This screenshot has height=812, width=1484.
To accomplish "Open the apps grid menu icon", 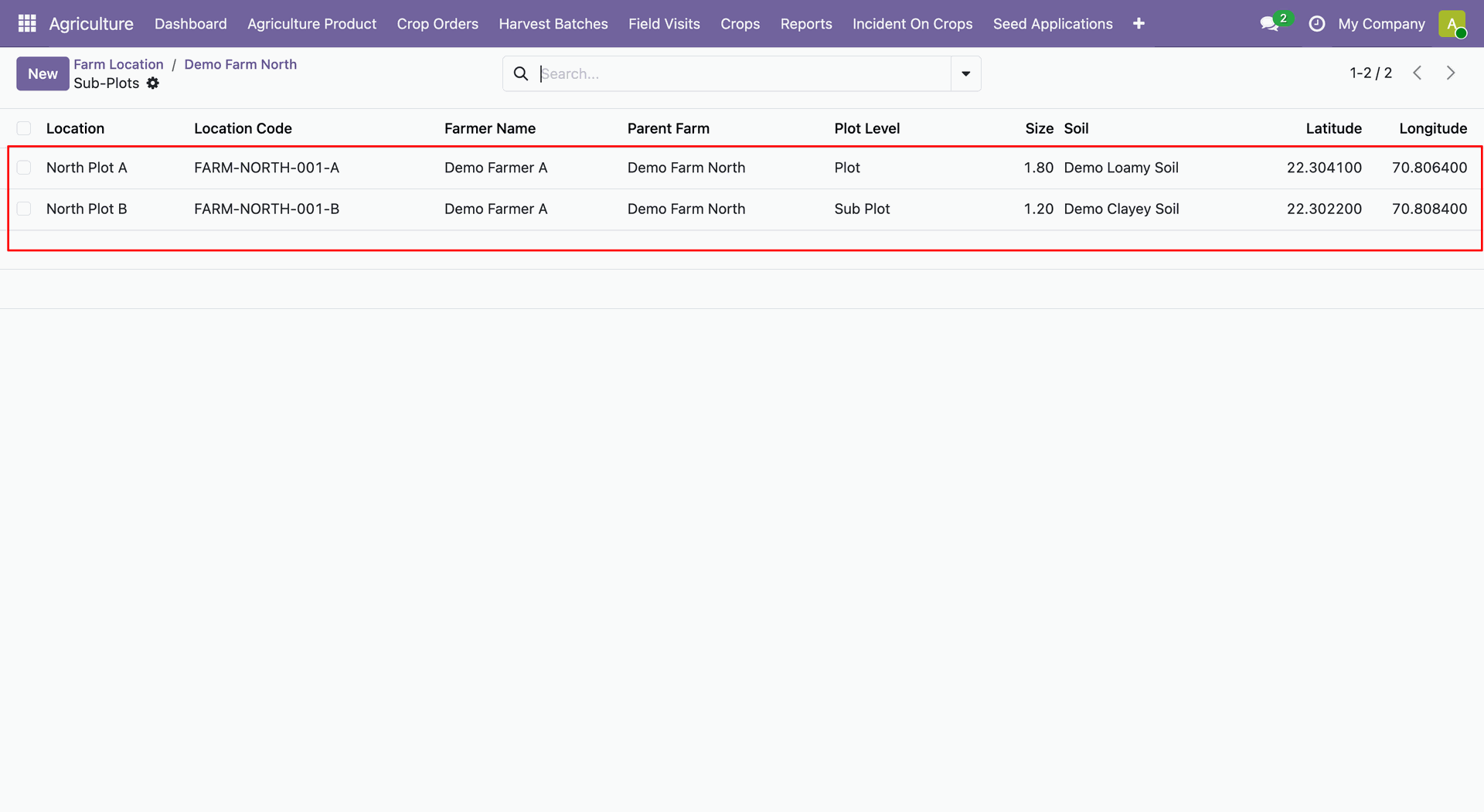I will click(27, 24).
